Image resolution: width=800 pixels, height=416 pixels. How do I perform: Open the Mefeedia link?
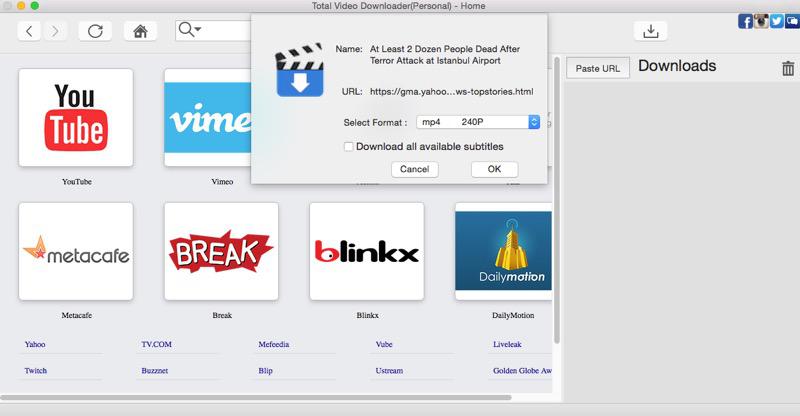tap(273, 345)
